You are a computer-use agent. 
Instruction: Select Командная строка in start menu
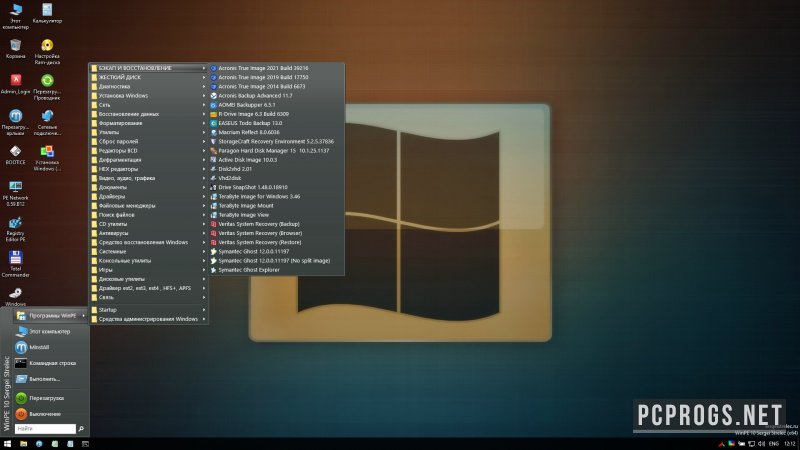50,363
